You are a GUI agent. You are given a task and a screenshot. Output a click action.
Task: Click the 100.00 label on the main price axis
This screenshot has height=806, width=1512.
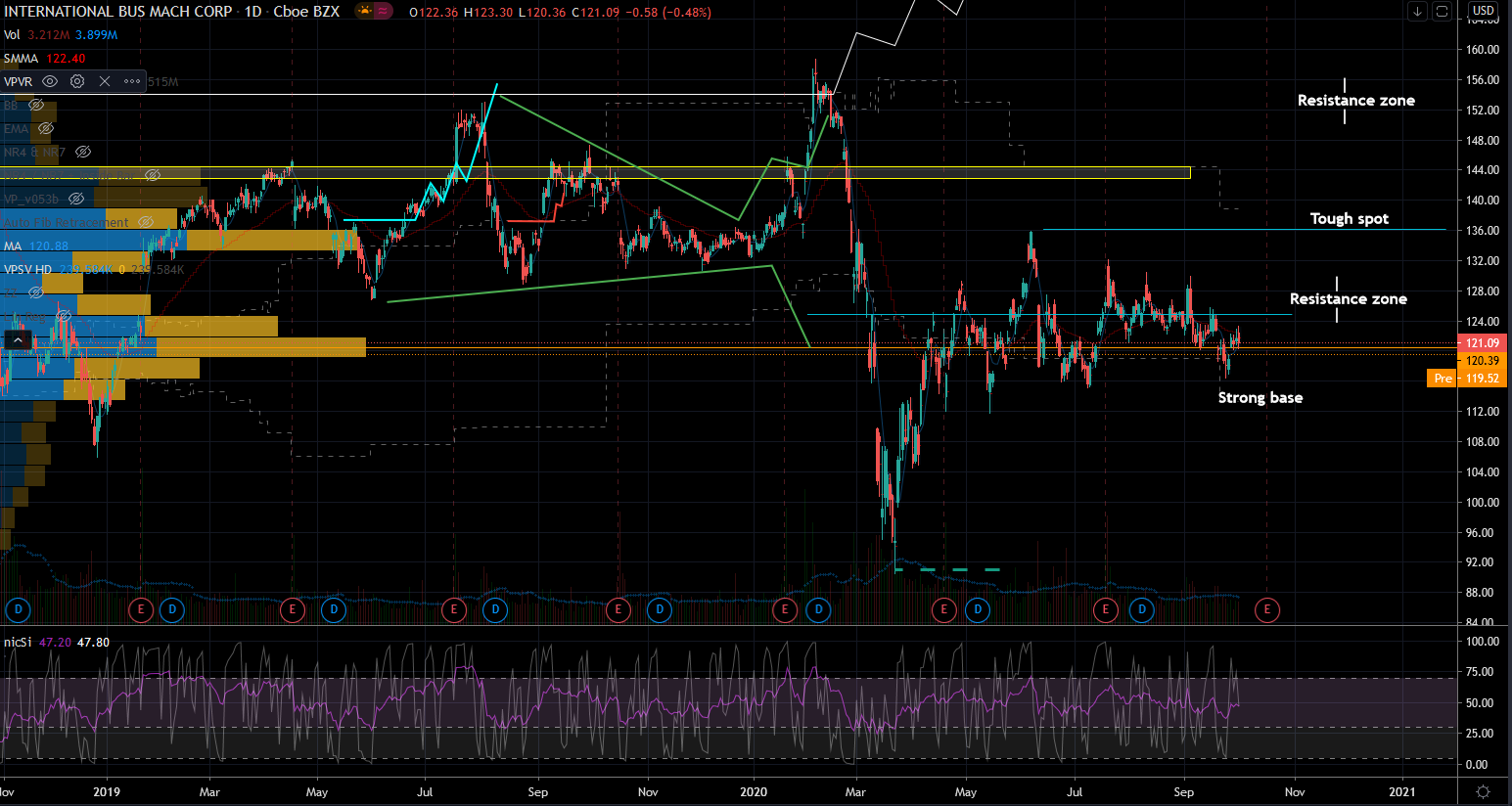coord(1483,503)
